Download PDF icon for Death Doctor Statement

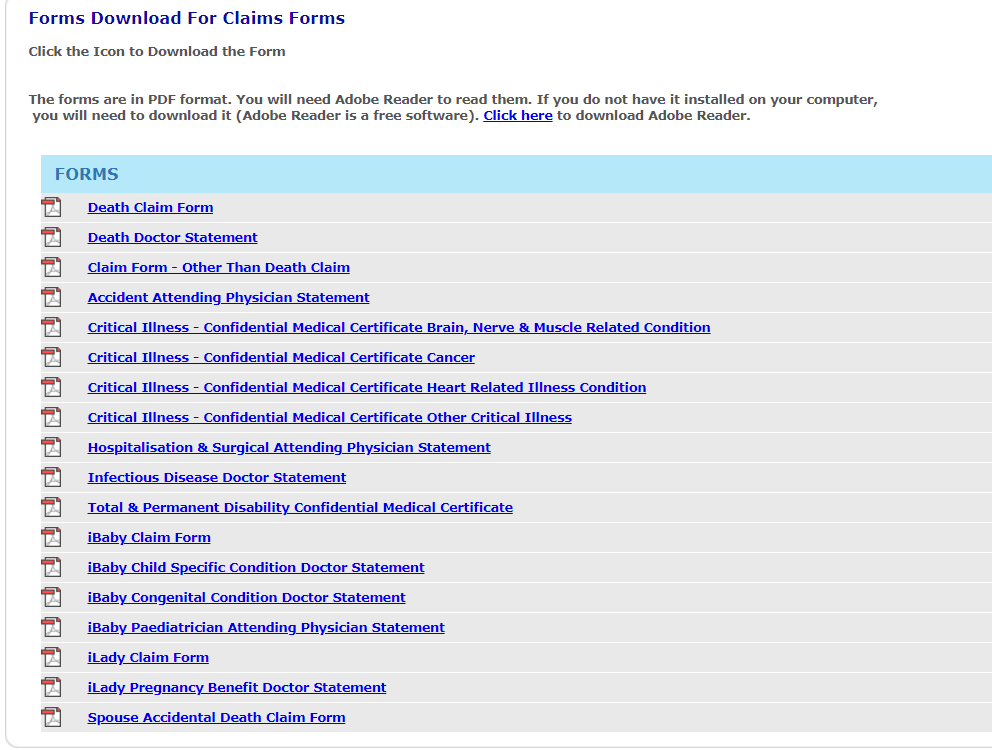pyautogui.click(x=52, y=237)
